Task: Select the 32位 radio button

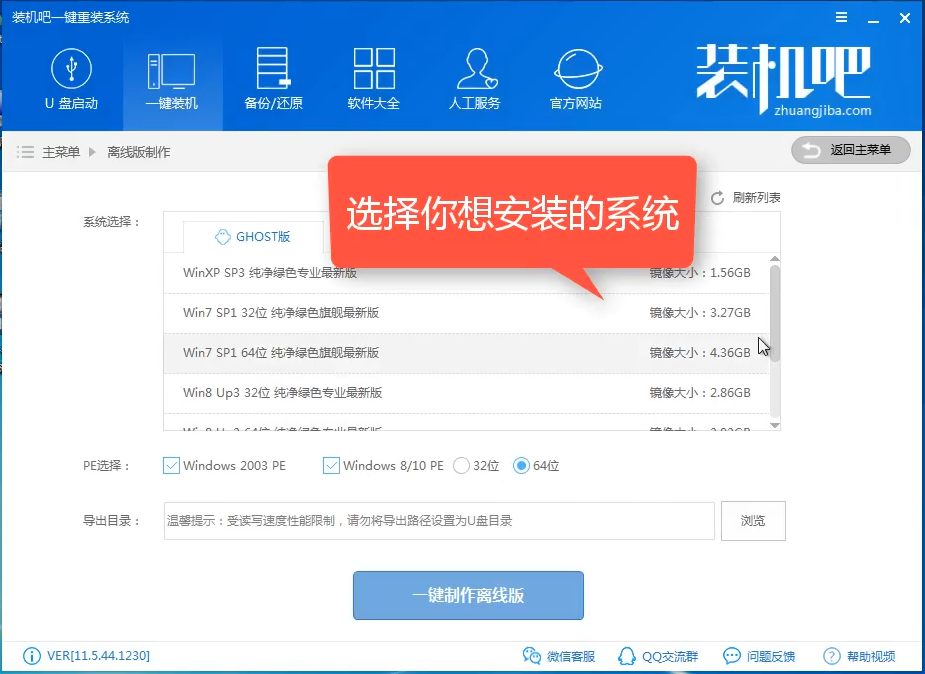Action: coord(461,465)
